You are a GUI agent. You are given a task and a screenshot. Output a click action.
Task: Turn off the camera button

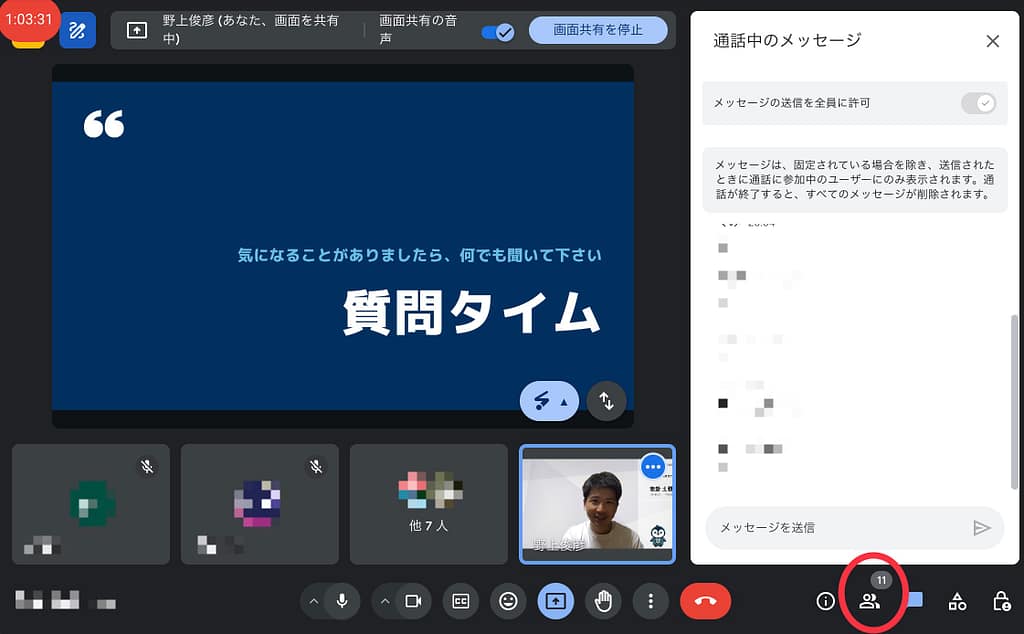pyautogui.click(x=412, y=601)
